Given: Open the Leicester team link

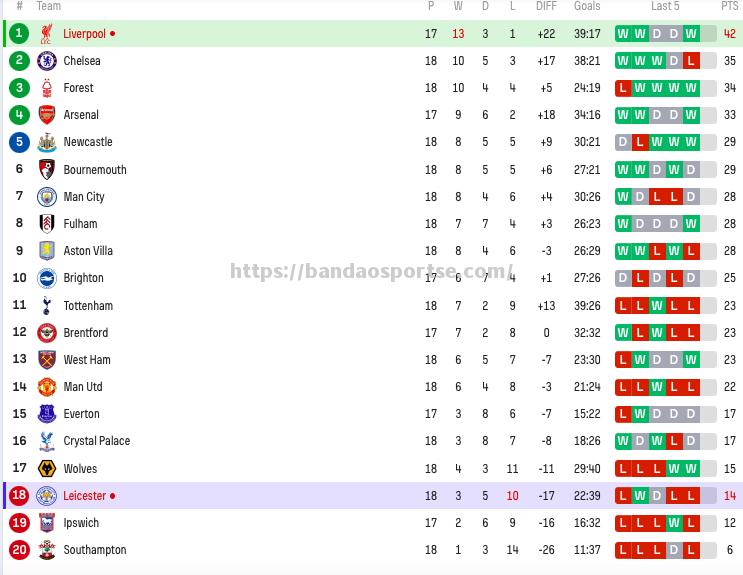Looking at the screenshot, I should pyautogui.click(x=84, y=496).
